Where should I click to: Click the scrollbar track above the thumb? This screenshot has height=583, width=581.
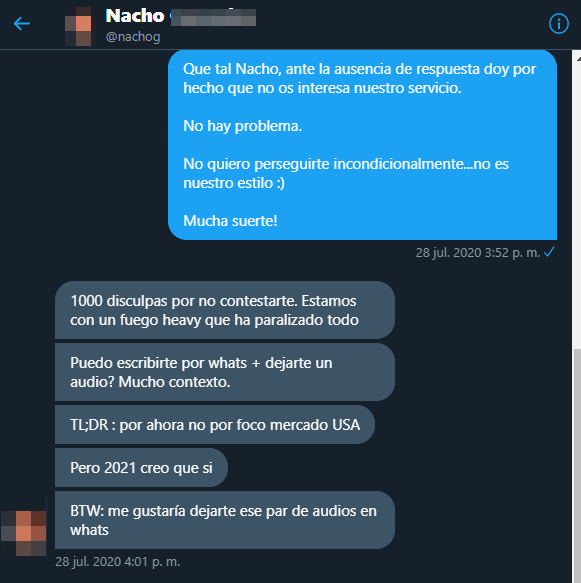coord(577,206)
